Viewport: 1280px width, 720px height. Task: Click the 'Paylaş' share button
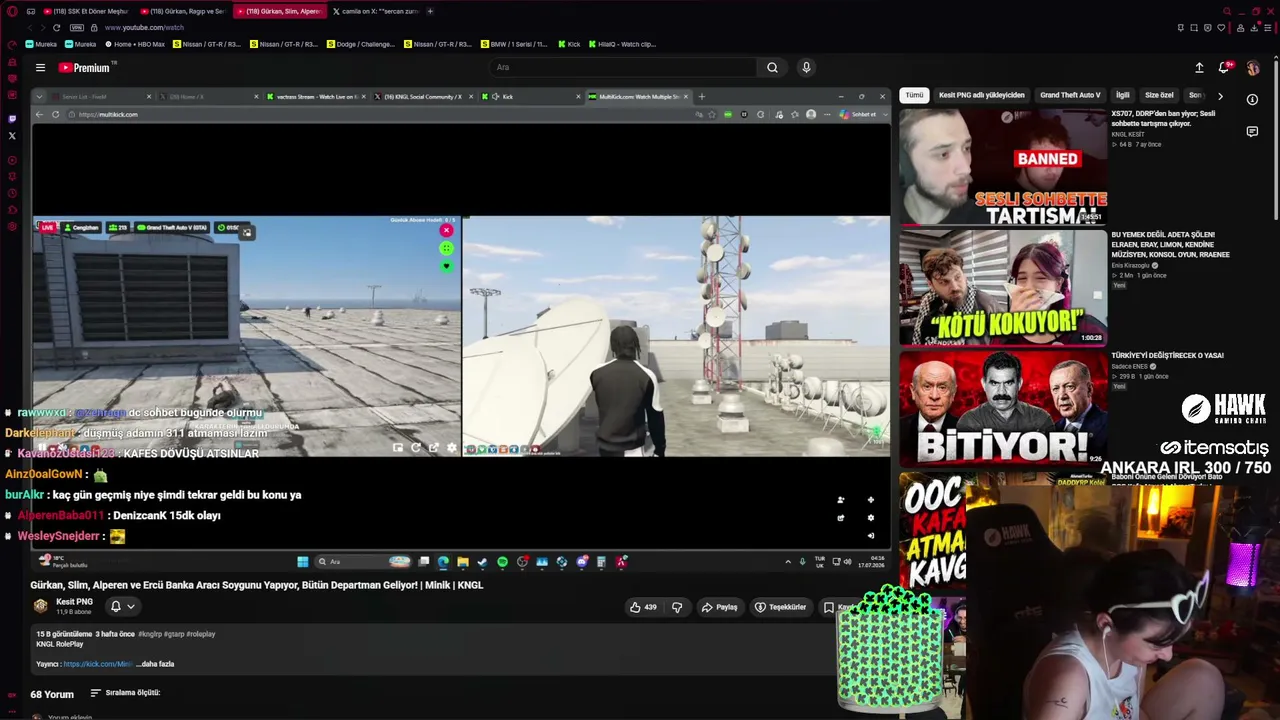coord(720,607)
